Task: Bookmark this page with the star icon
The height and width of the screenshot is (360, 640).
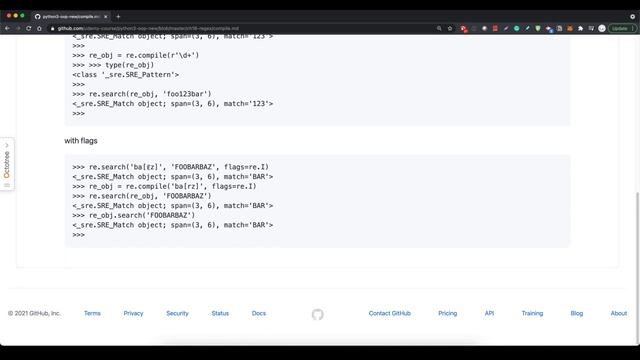Action: [450, 29]
